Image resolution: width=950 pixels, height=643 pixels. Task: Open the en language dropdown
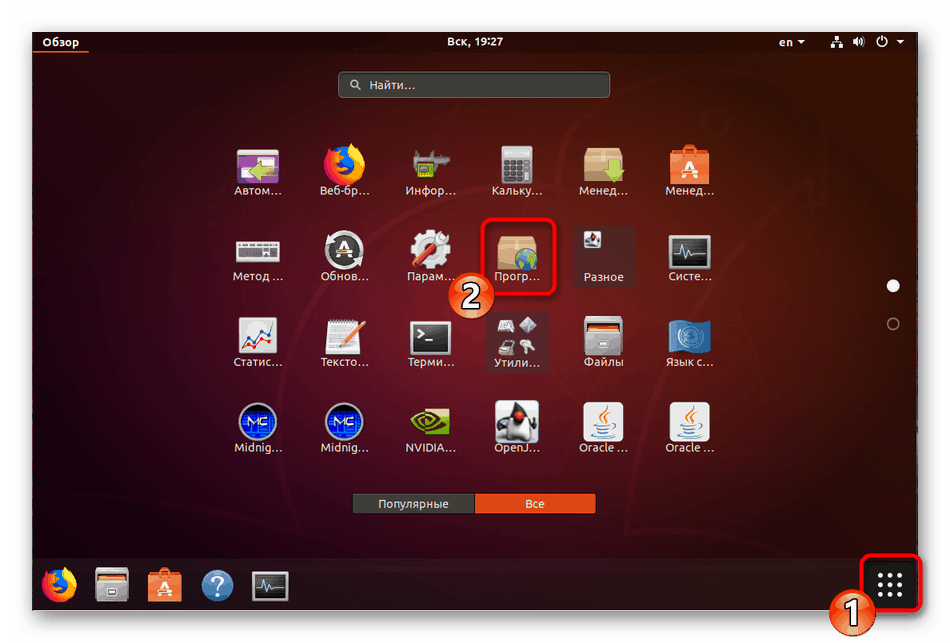[x=791, y=42]
